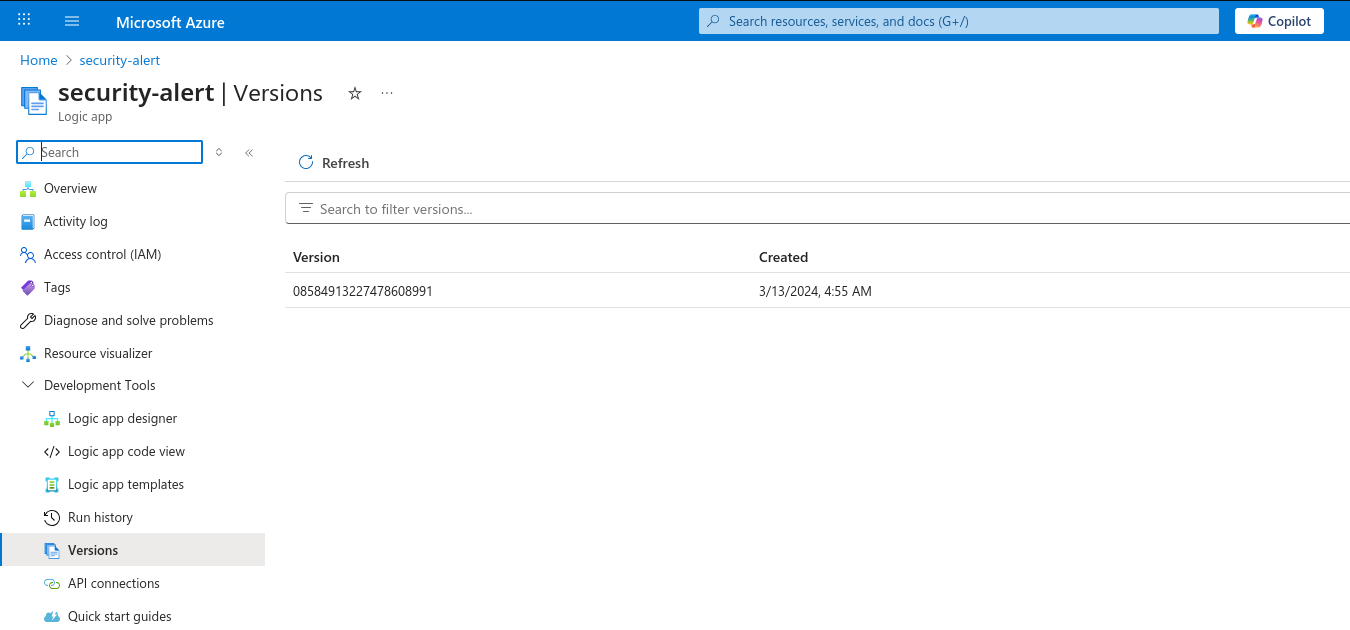Click the sidebar menu search field
1350x630 pixels.
coord(110,152)
